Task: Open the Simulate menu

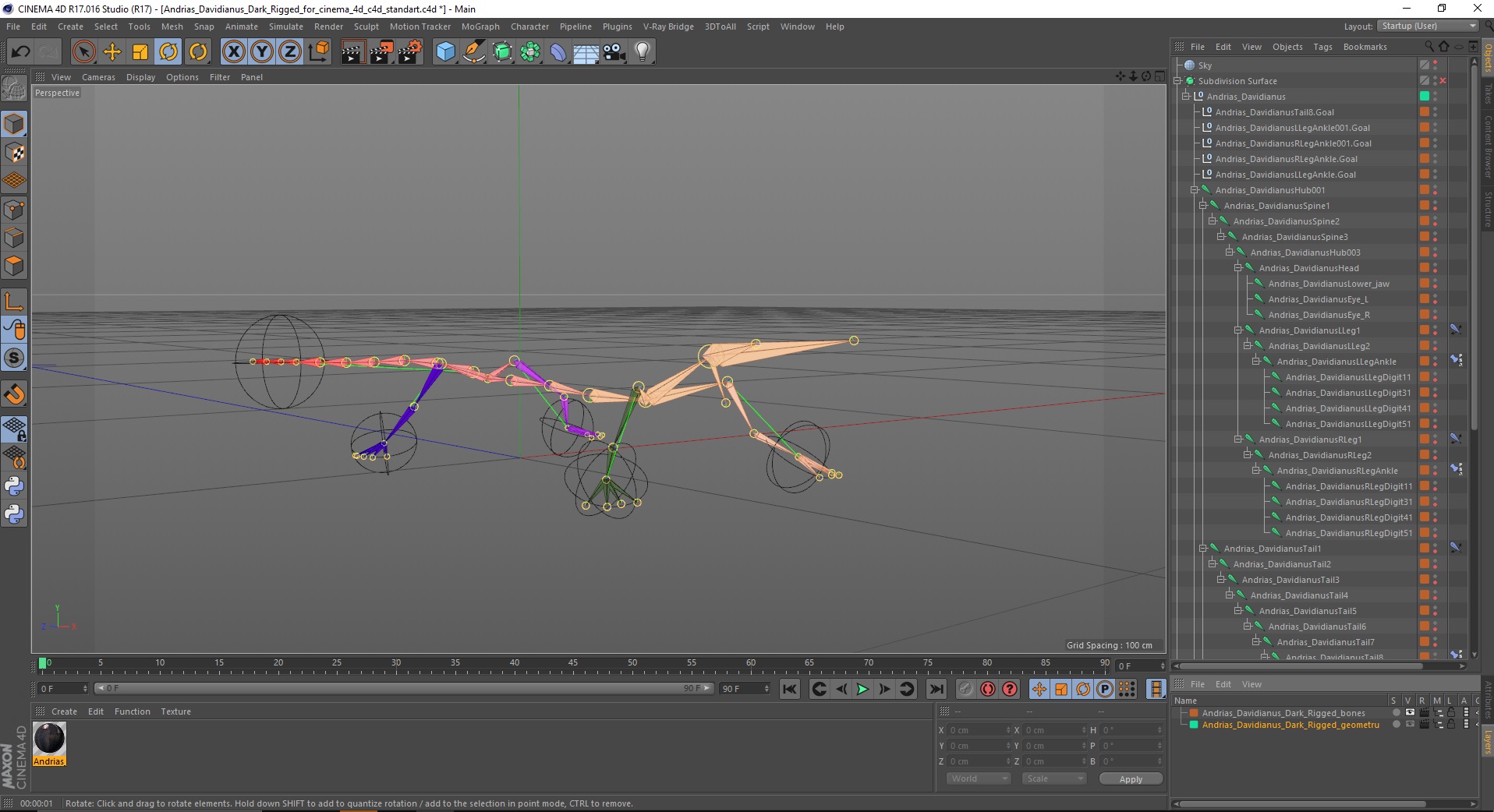Action: 285,26
